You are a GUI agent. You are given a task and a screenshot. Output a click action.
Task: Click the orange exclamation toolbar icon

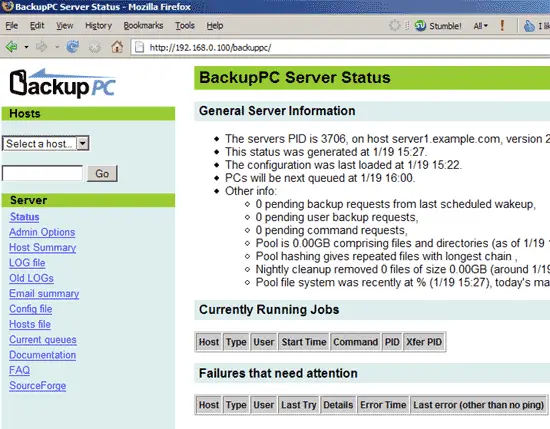[x=502, y=25]
